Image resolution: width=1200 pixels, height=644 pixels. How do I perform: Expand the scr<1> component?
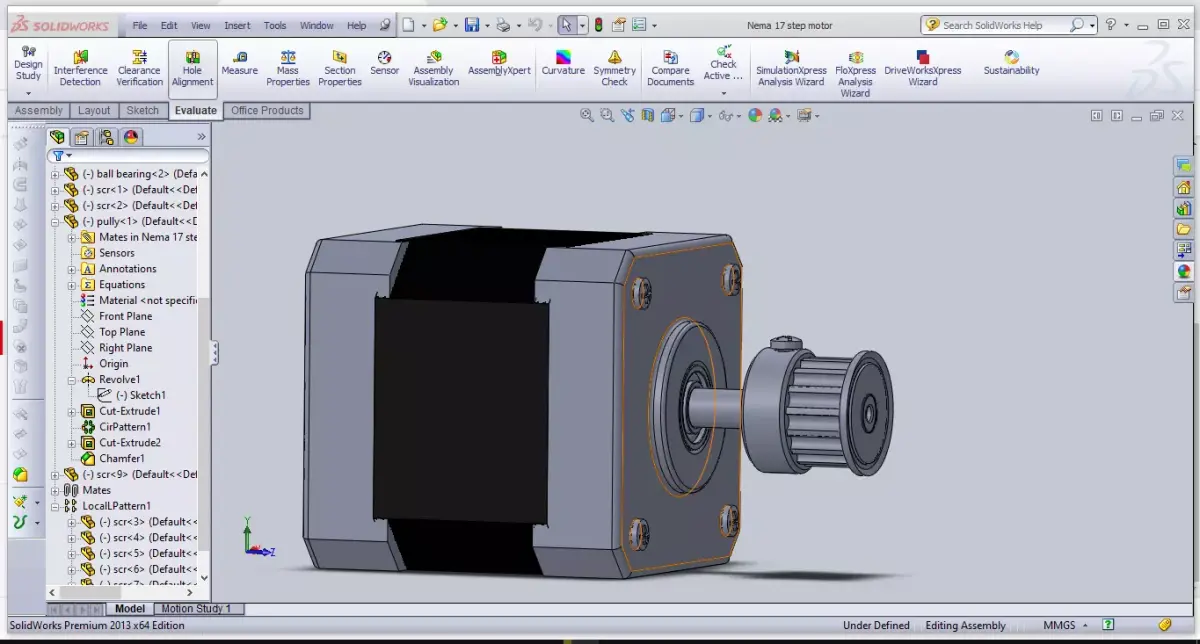pyautogui.click(x=55, y=190)
